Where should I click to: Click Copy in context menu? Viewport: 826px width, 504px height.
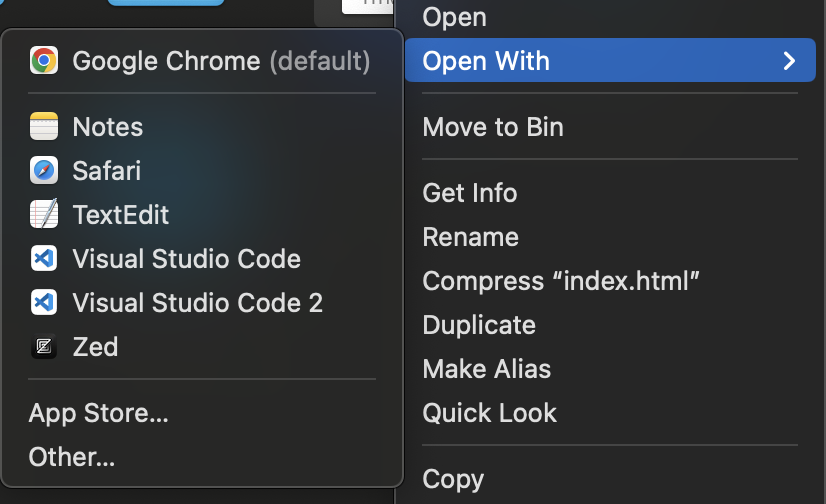click(x=610, y=479)
